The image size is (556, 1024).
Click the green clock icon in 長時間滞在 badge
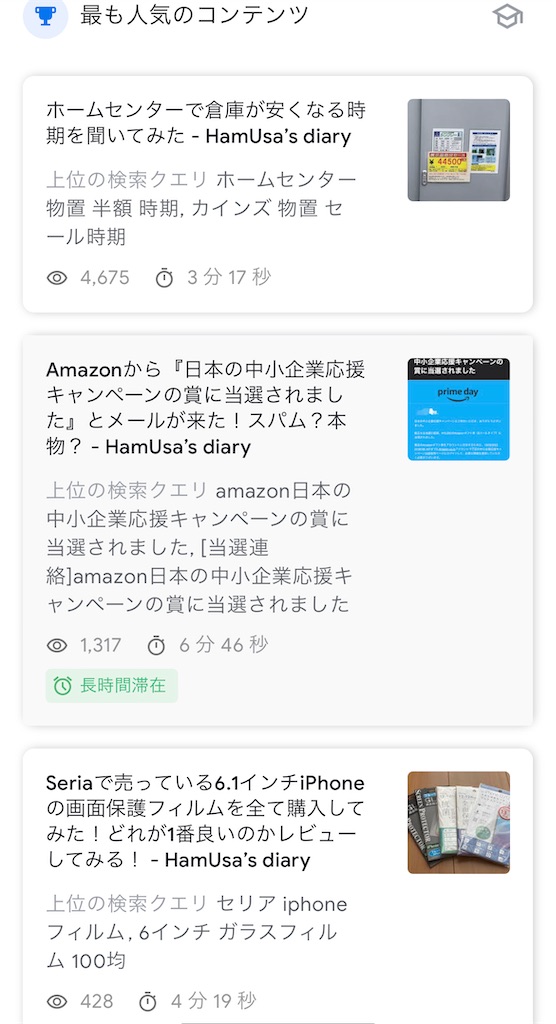[x=63, y=686]
